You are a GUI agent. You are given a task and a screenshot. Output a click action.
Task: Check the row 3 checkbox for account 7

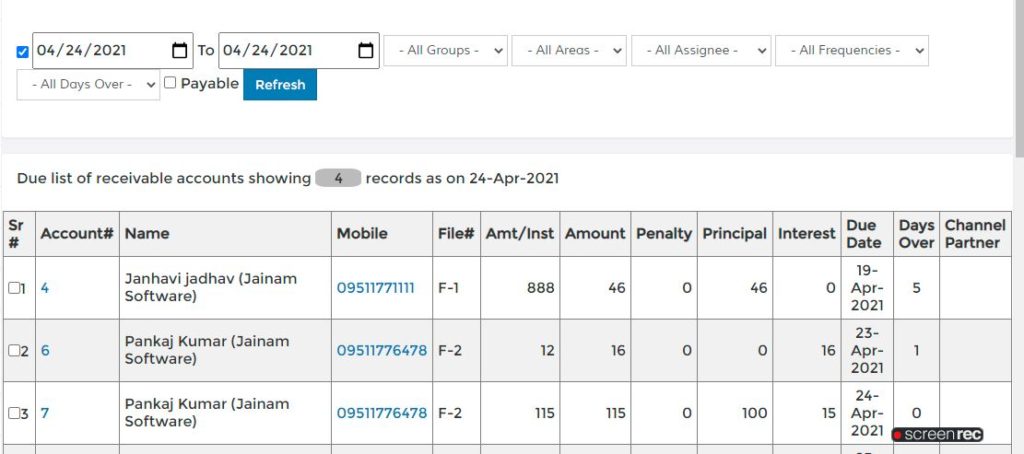14,413
